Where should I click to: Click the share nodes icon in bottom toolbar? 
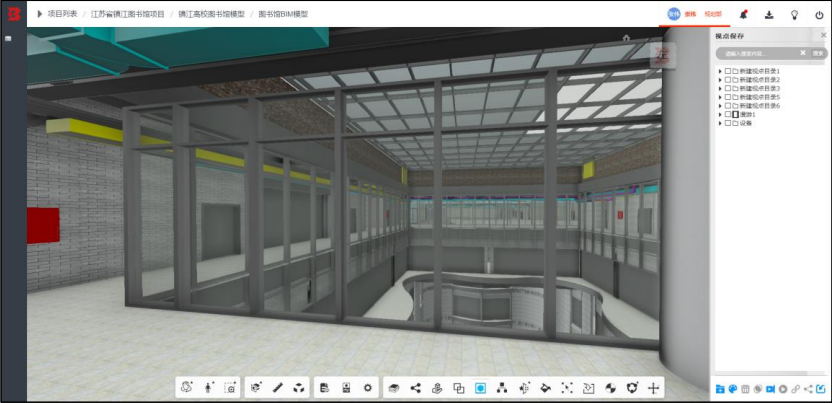(415, 388)
